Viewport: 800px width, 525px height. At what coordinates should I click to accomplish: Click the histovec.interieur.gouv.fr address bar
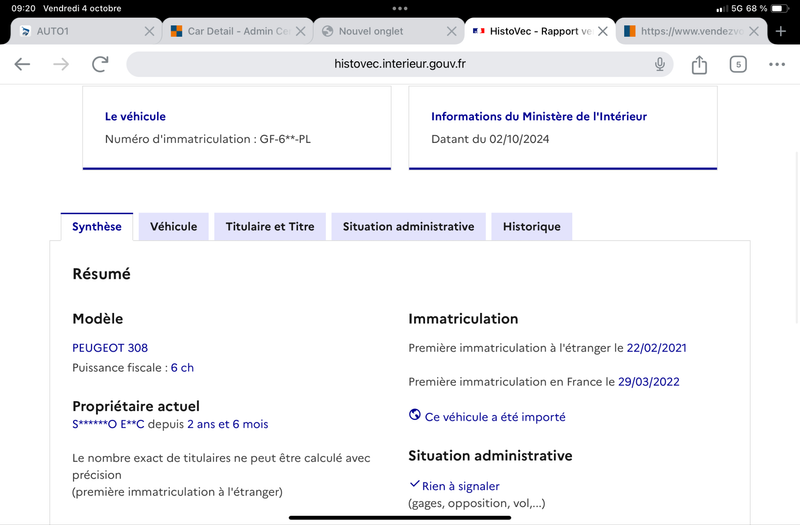399,64
